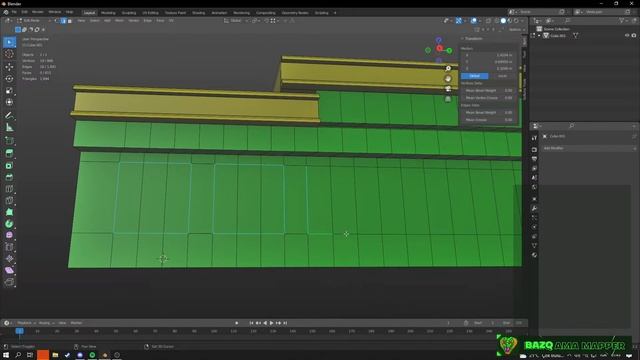The image size is (640, 360).
Task: Disable Cube.001 in renders camera icon
Action: [634, 36]
